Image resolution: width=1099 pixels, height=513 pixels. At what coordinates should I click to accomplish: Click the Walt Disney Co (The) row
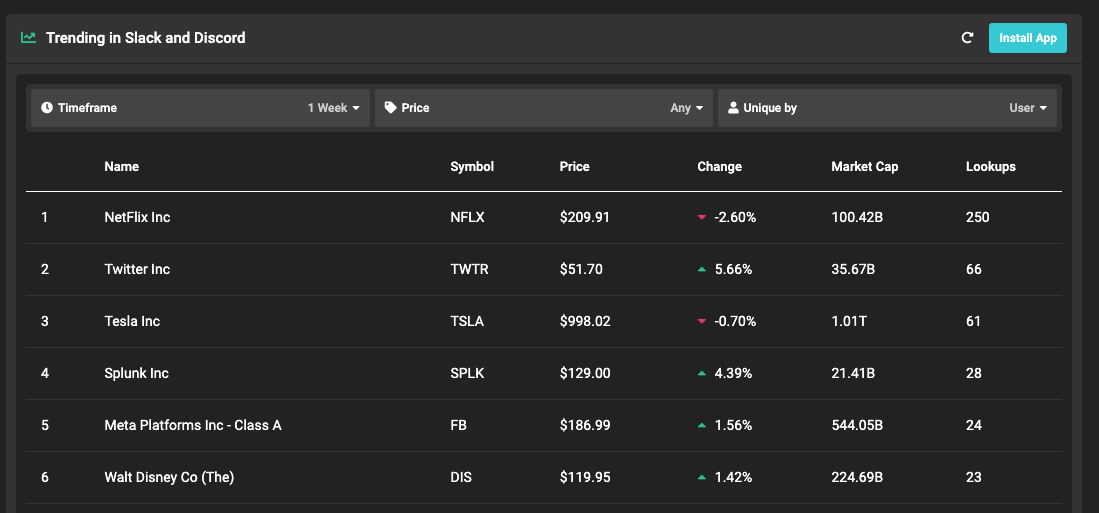tap(169, 478)
